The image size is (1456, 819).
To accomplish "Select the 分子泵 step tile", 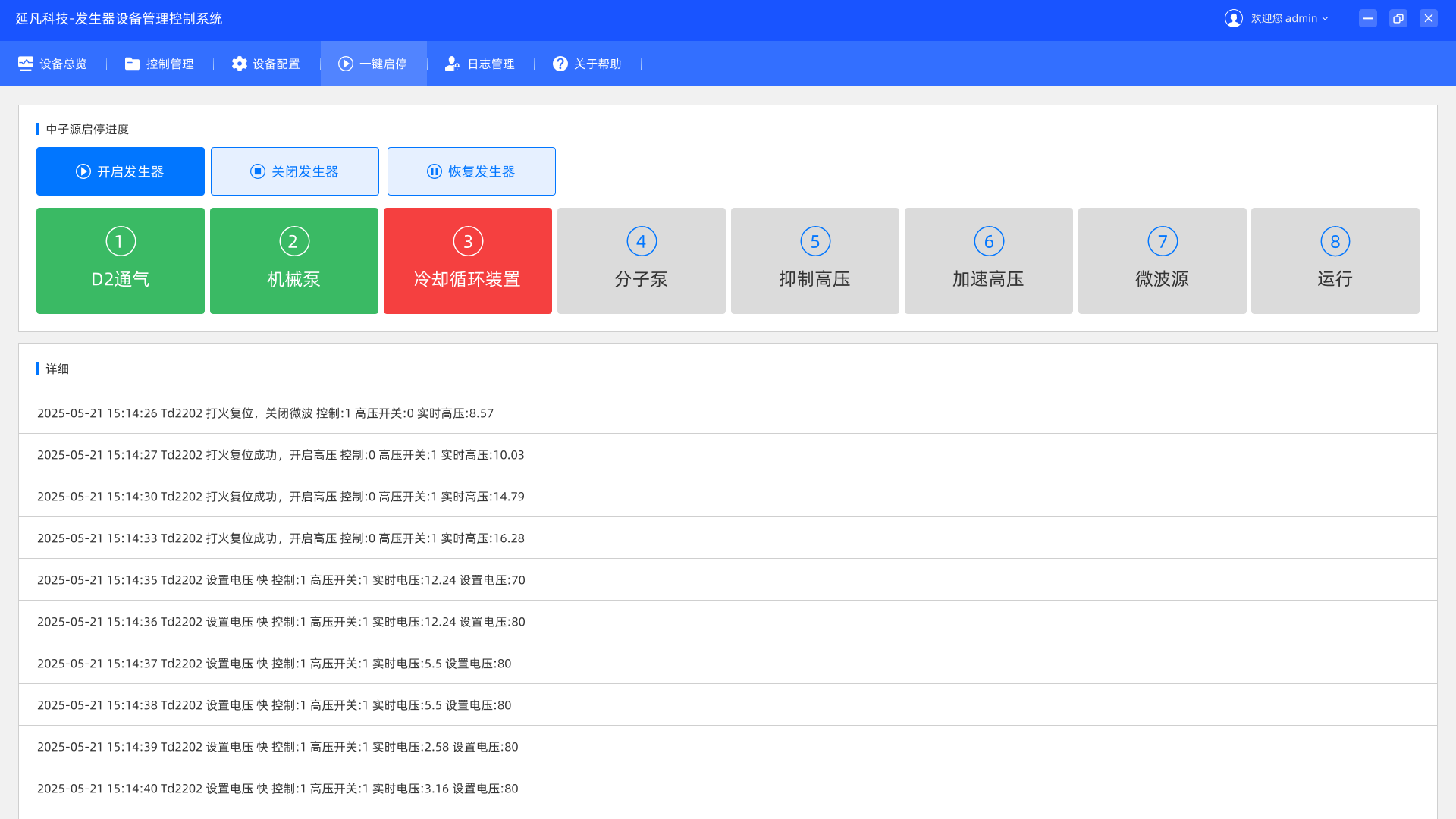I will (x=641, y=260).
